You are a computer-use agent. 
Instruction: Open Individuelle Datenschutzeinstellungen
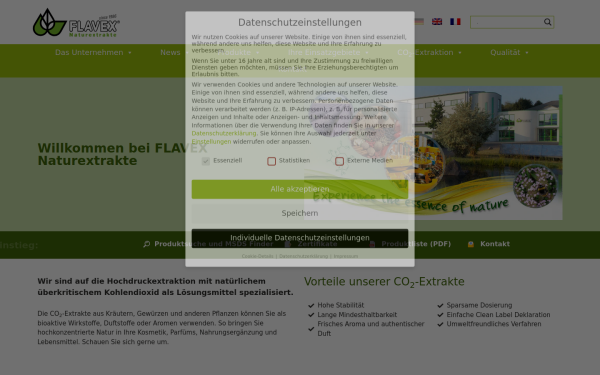(300, 238)
